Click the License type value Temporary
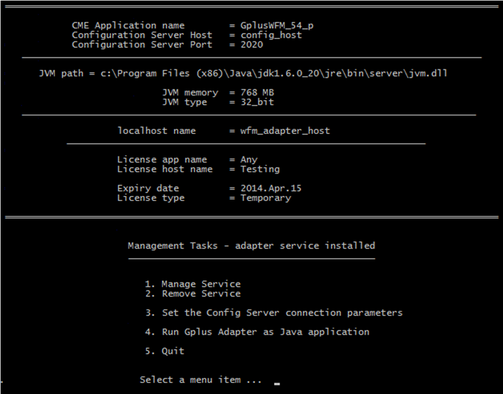 [266, 198]
